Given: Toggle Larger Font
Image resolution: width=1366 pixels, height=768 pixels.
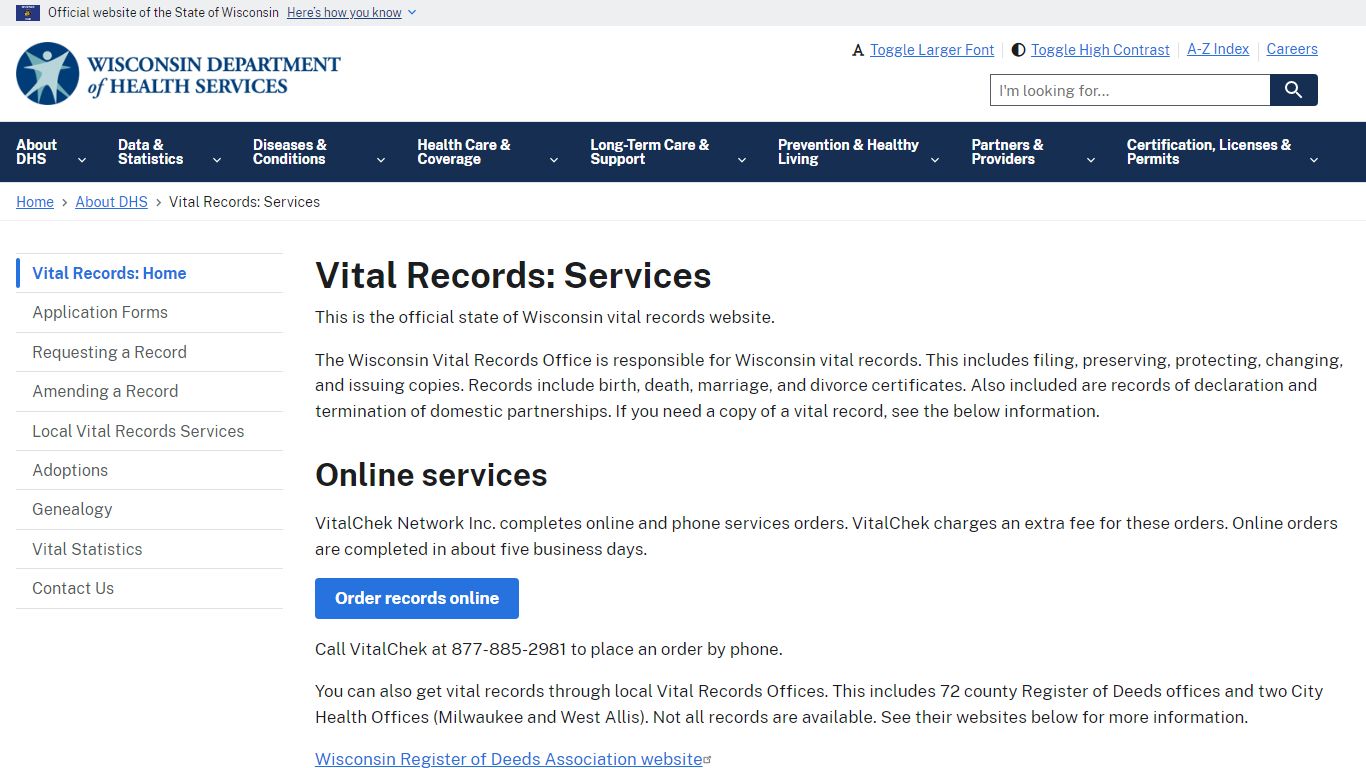Looking at the screenshot, I should (932, 50).
